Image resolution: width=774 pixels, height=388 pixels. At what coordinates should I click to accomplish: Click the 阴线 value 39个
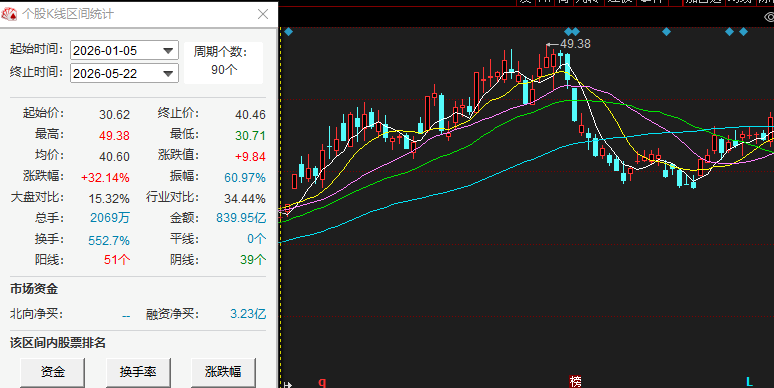tap(253, 260)
